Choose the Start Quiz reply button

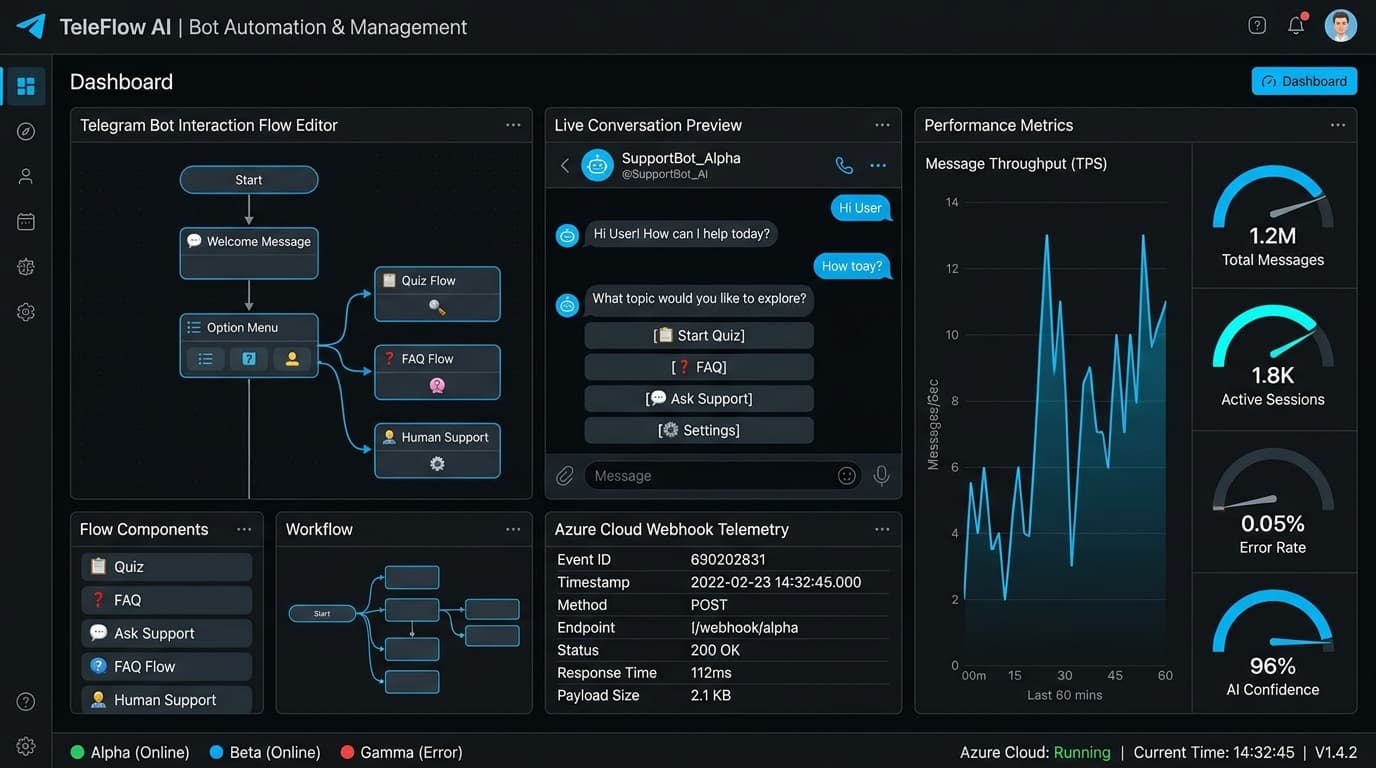coord(699,335)
